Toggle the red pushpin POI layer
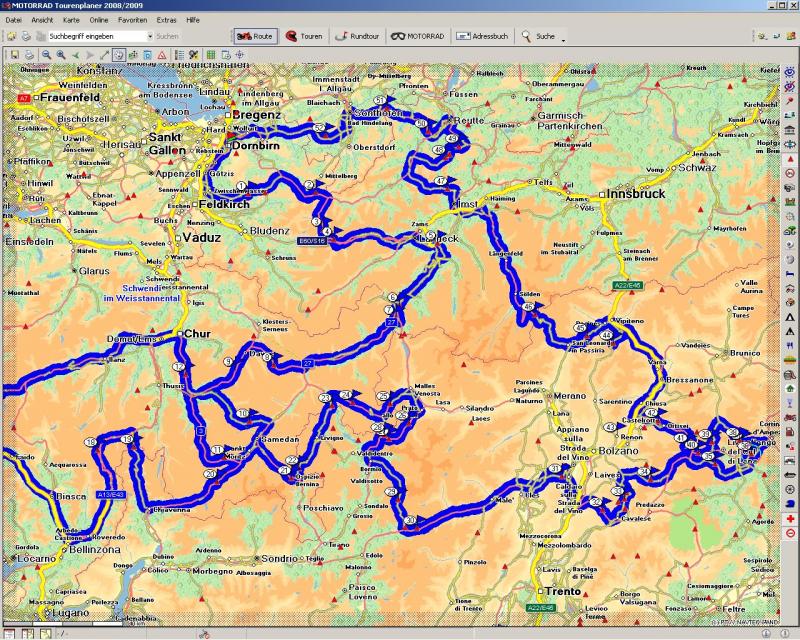The height and width of the screenshot is (640, 800). click(790, 101)
